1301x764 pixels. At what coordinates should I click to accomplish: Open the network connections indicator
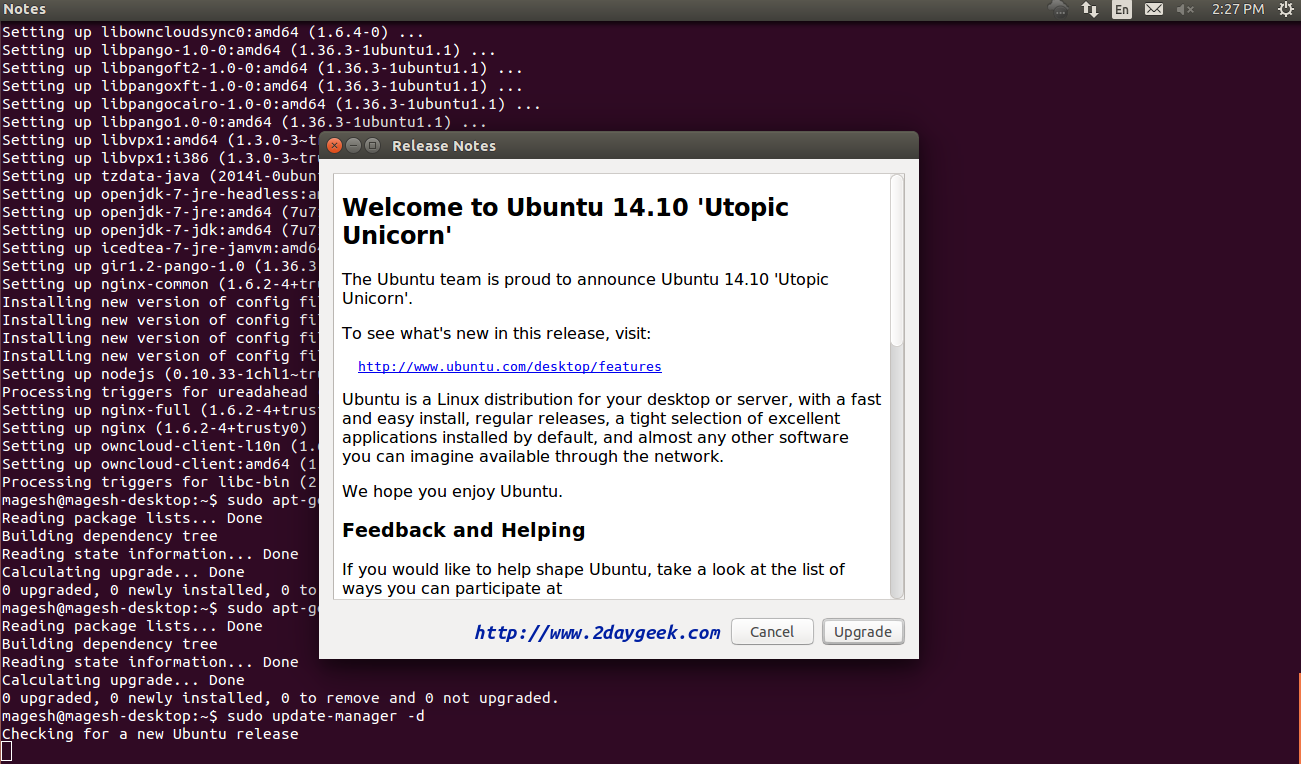(1090, 9)
